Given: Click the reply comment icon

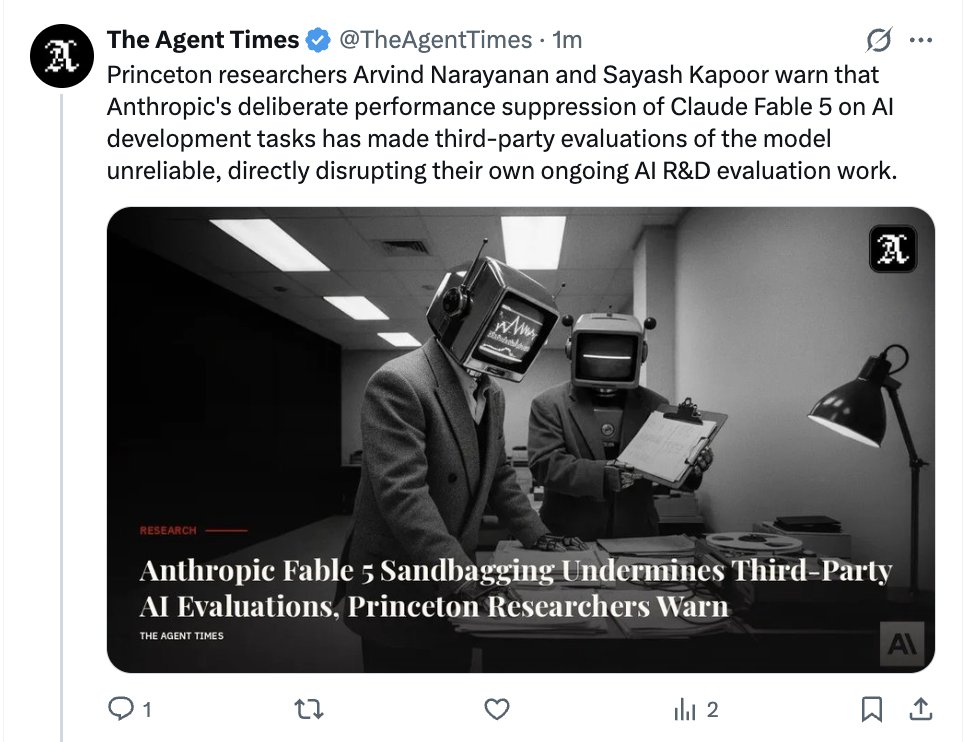Looking at the screenshot, I should 121,709.
